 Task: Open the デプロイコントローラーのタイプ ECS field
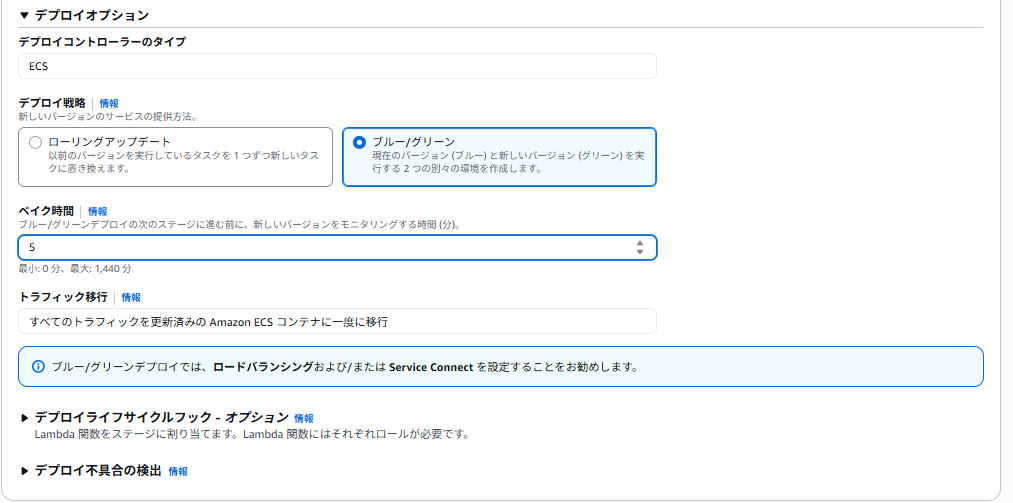pyautogui.click(x=337, y=66)
